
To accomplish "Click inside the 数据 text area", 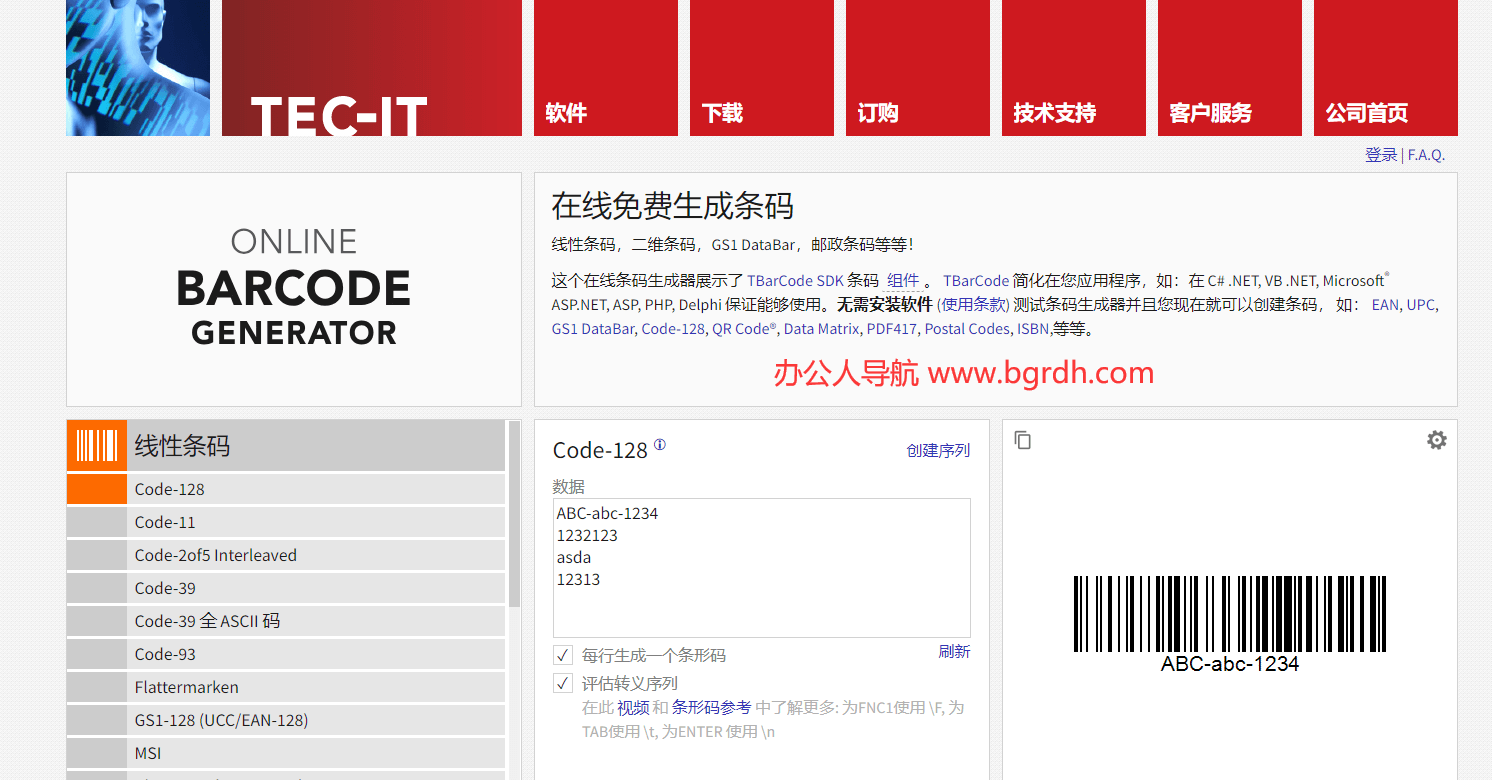I will 761,600.
